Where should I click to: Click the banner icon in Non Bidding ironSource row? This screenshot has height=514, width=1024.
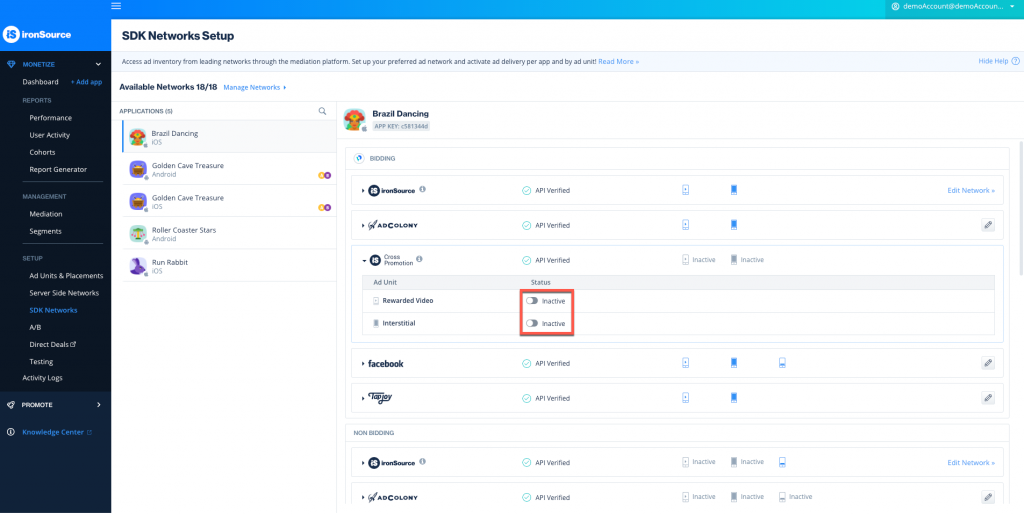(x=782, y=462)
